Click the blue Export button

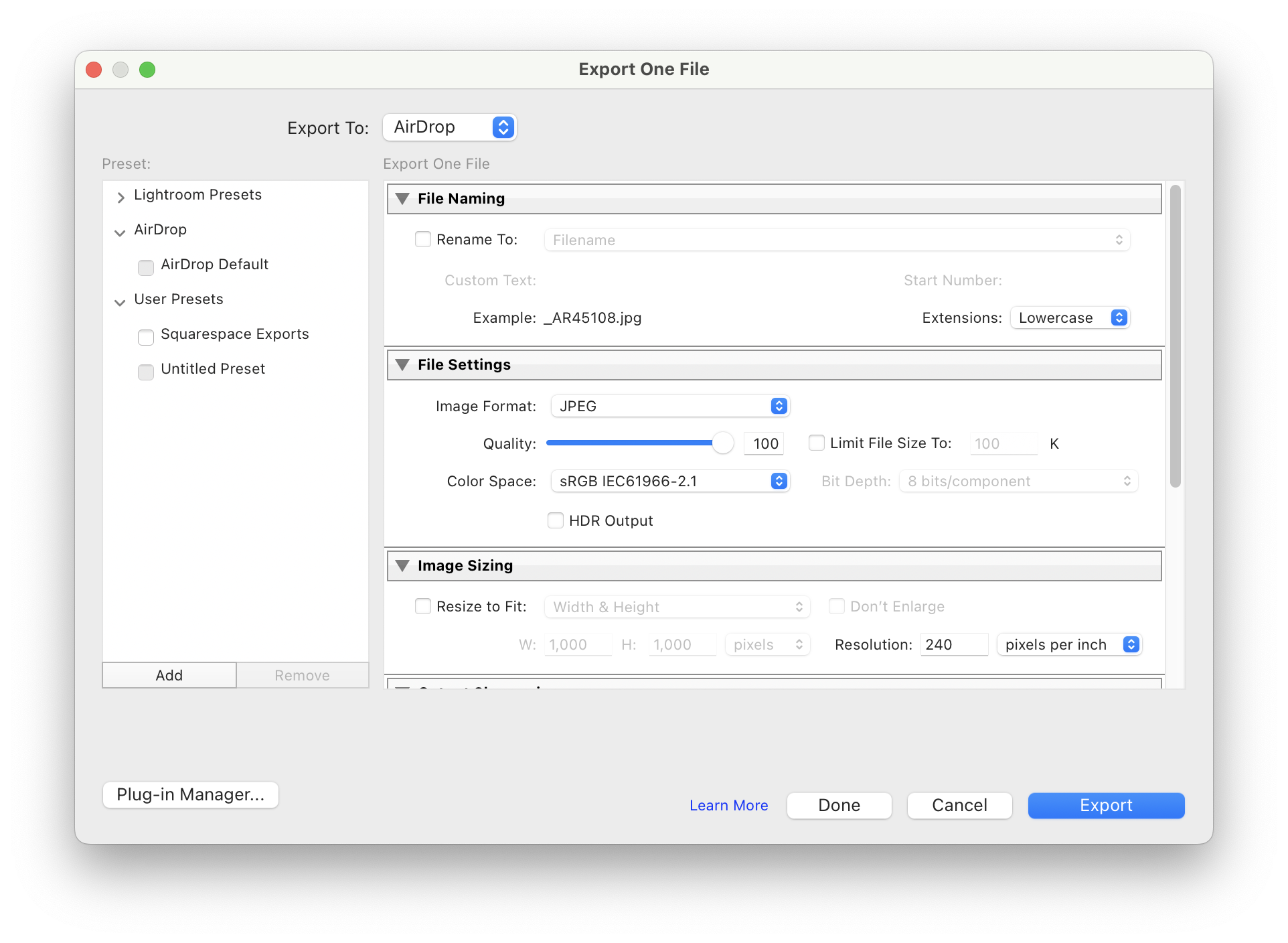tap(1106, 805)
